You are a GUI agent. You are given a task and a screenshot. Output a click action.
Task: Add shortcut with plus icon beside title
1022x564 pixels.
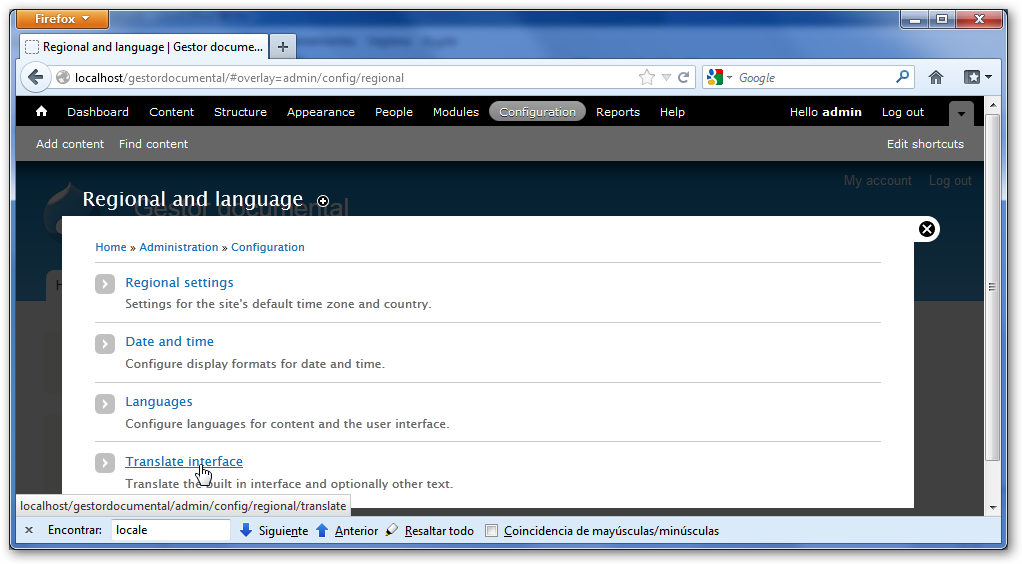click(x=323, y=201)
